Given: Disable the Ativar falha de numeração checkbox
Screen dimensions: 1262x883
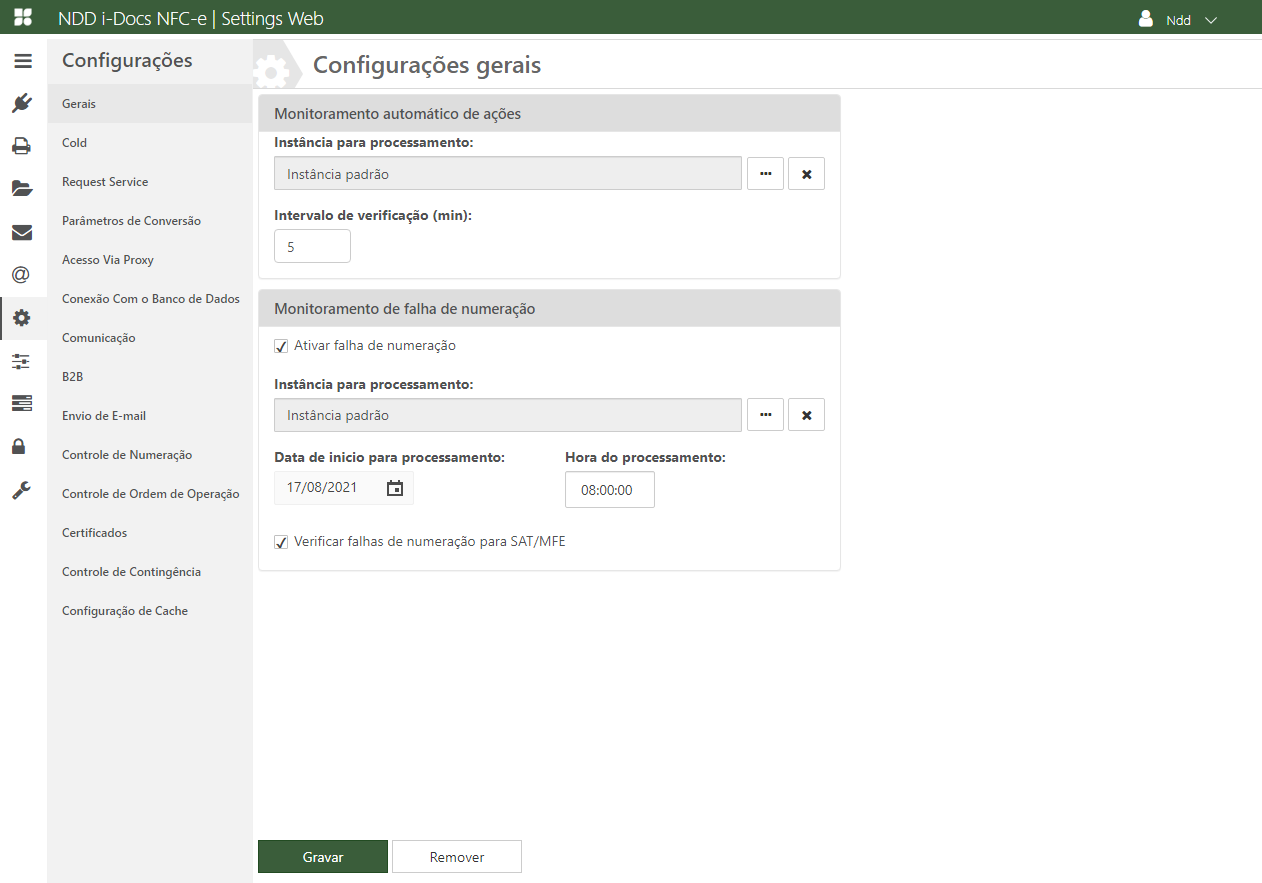Looking at the screenshot, I should 281,346.
